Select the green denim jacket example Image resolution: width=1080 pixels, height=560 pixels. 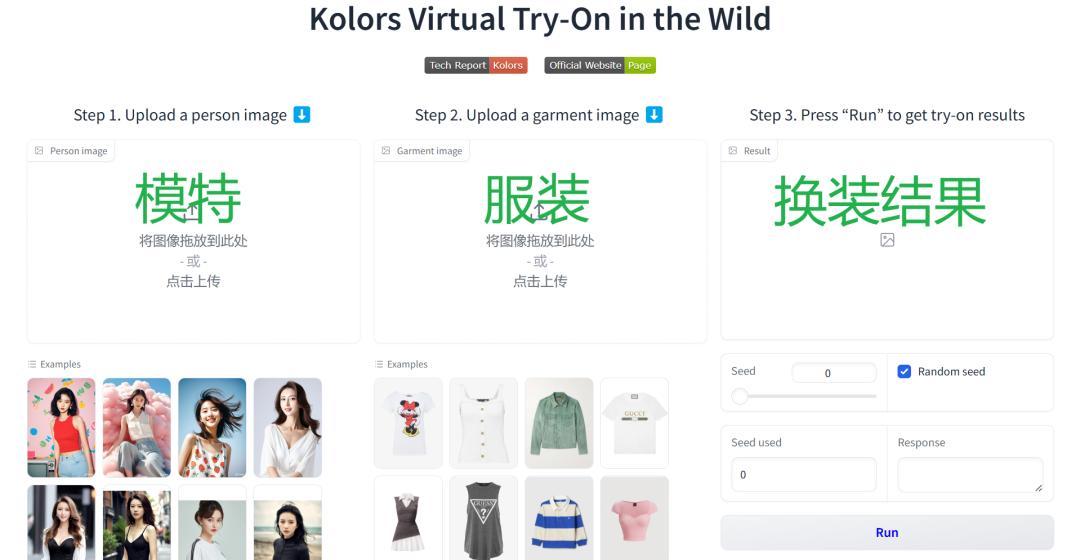point(559,423)
